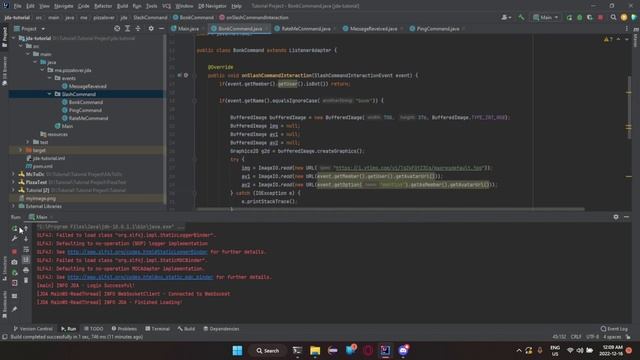Pin the Run tab

[x=15, y=309]
